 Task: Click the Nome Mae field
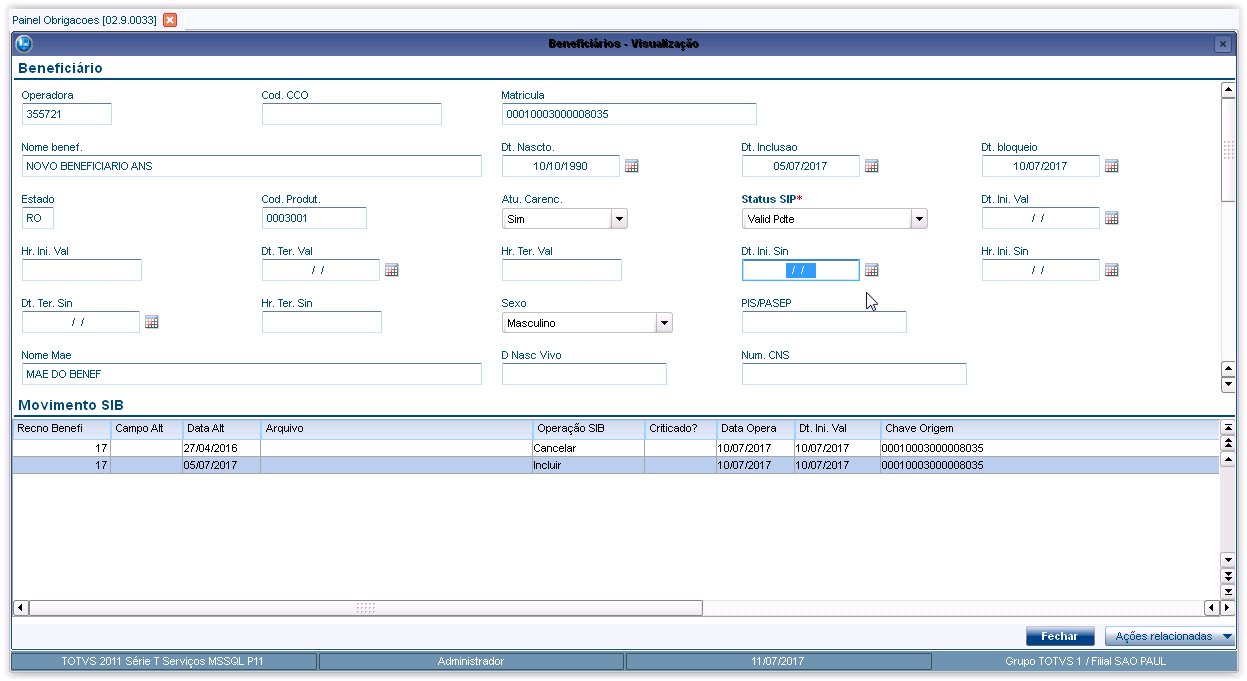(252, 374)
